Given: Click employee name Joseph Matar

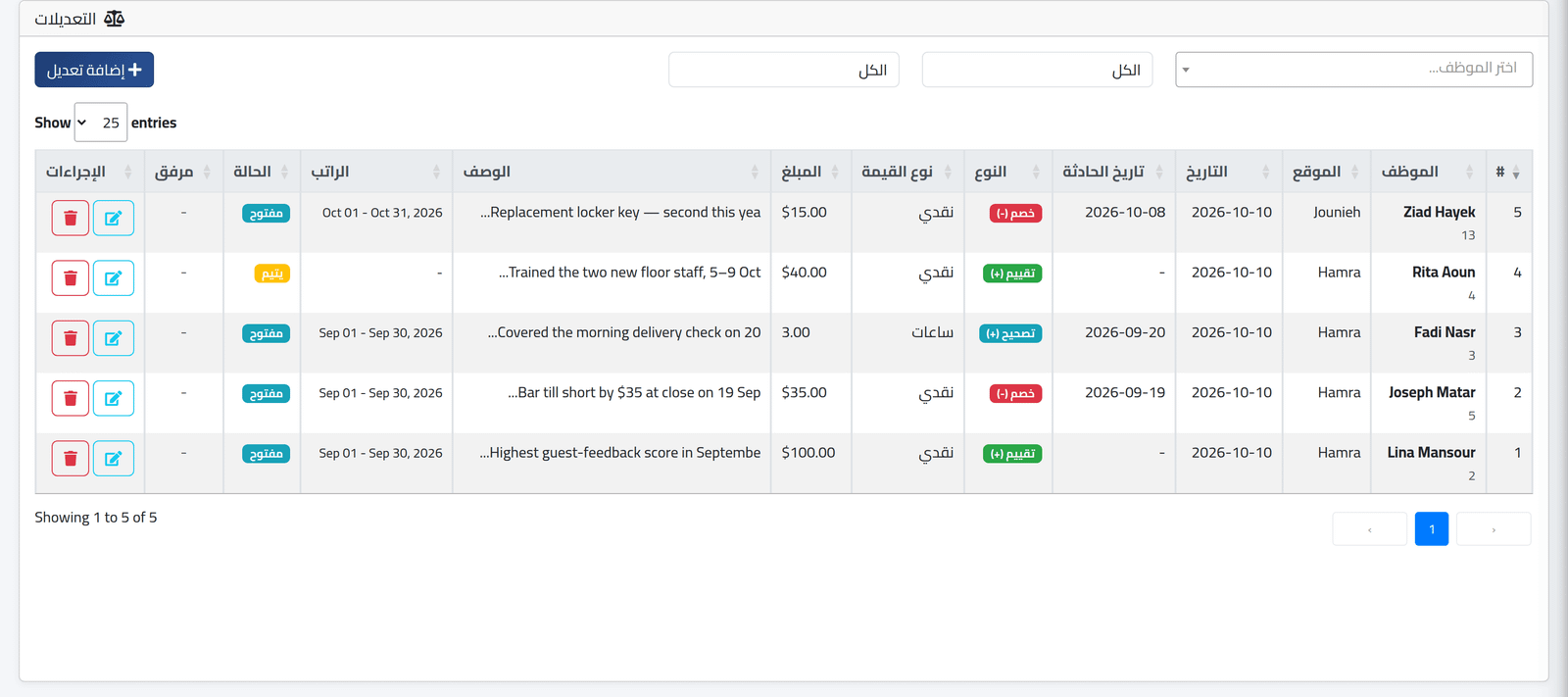Looking at the screenshot, I should tap(1432, 392).
